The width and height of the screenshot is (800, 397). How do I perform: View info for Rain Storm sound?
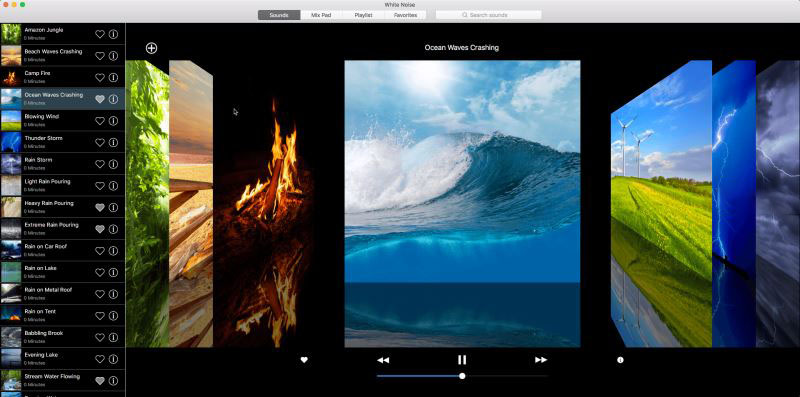click(x=113, y=164)
